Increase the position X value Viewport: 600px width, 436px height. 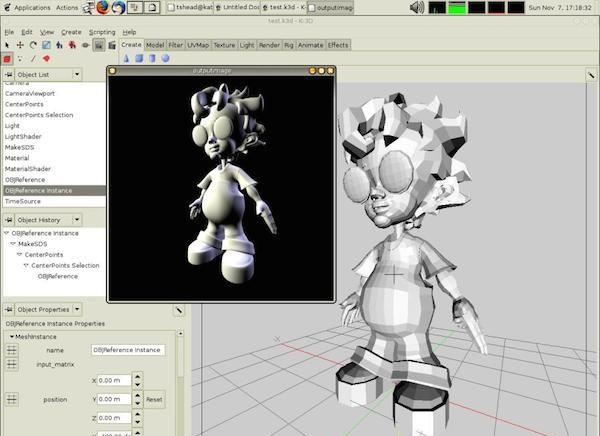tap(137, 376)
